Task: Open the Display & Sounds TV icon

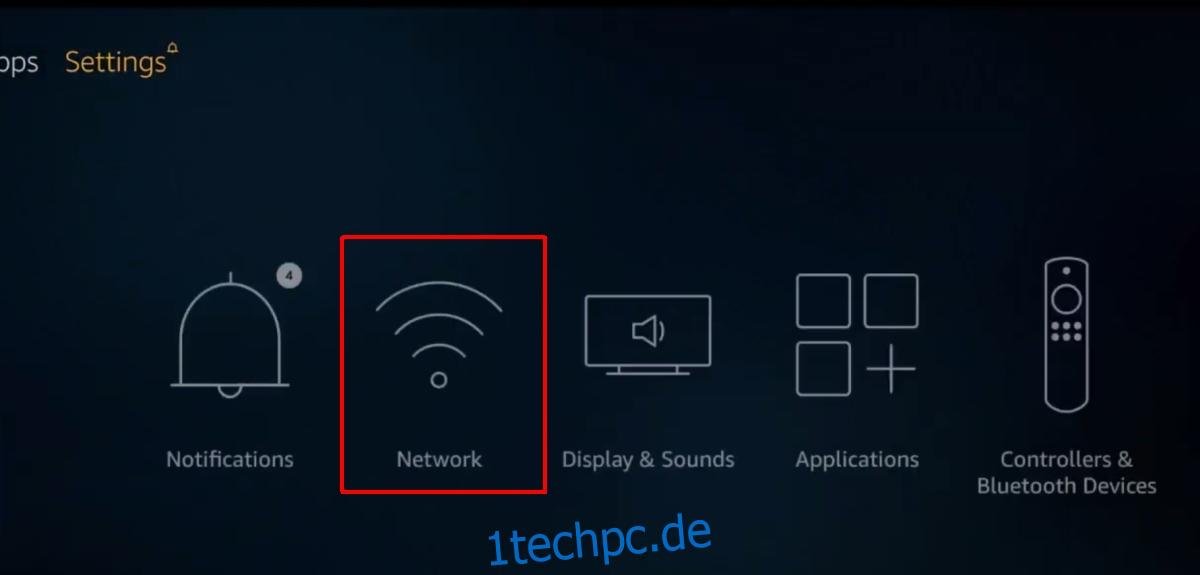Action: pyautogui.click(x=648, y=335)
